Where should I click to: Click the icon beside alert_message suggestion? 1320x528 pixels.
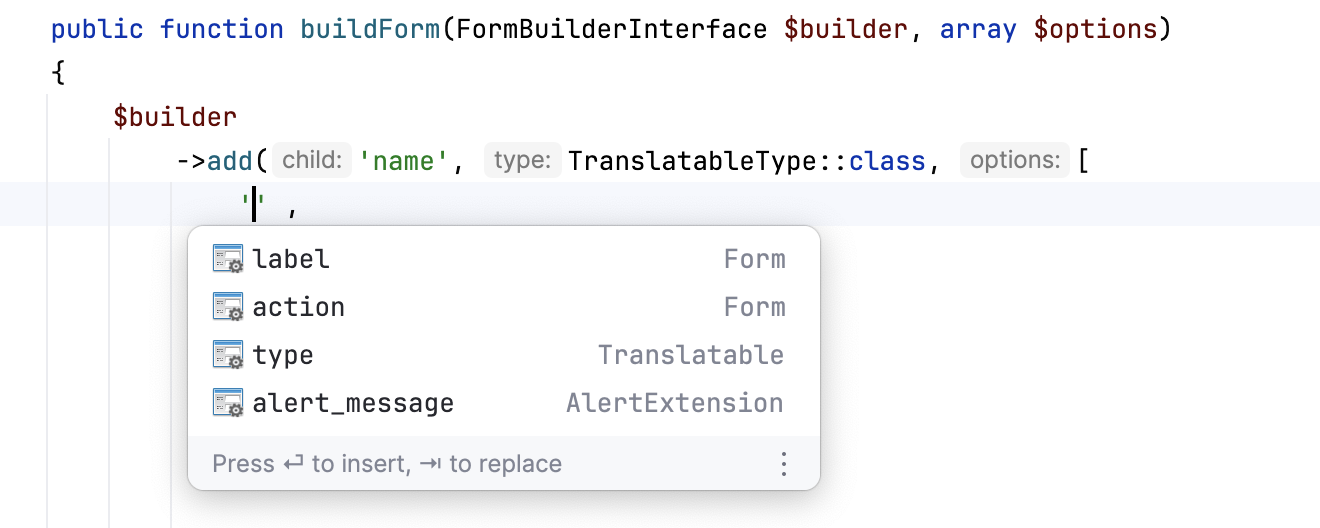(x=228, y=403)
